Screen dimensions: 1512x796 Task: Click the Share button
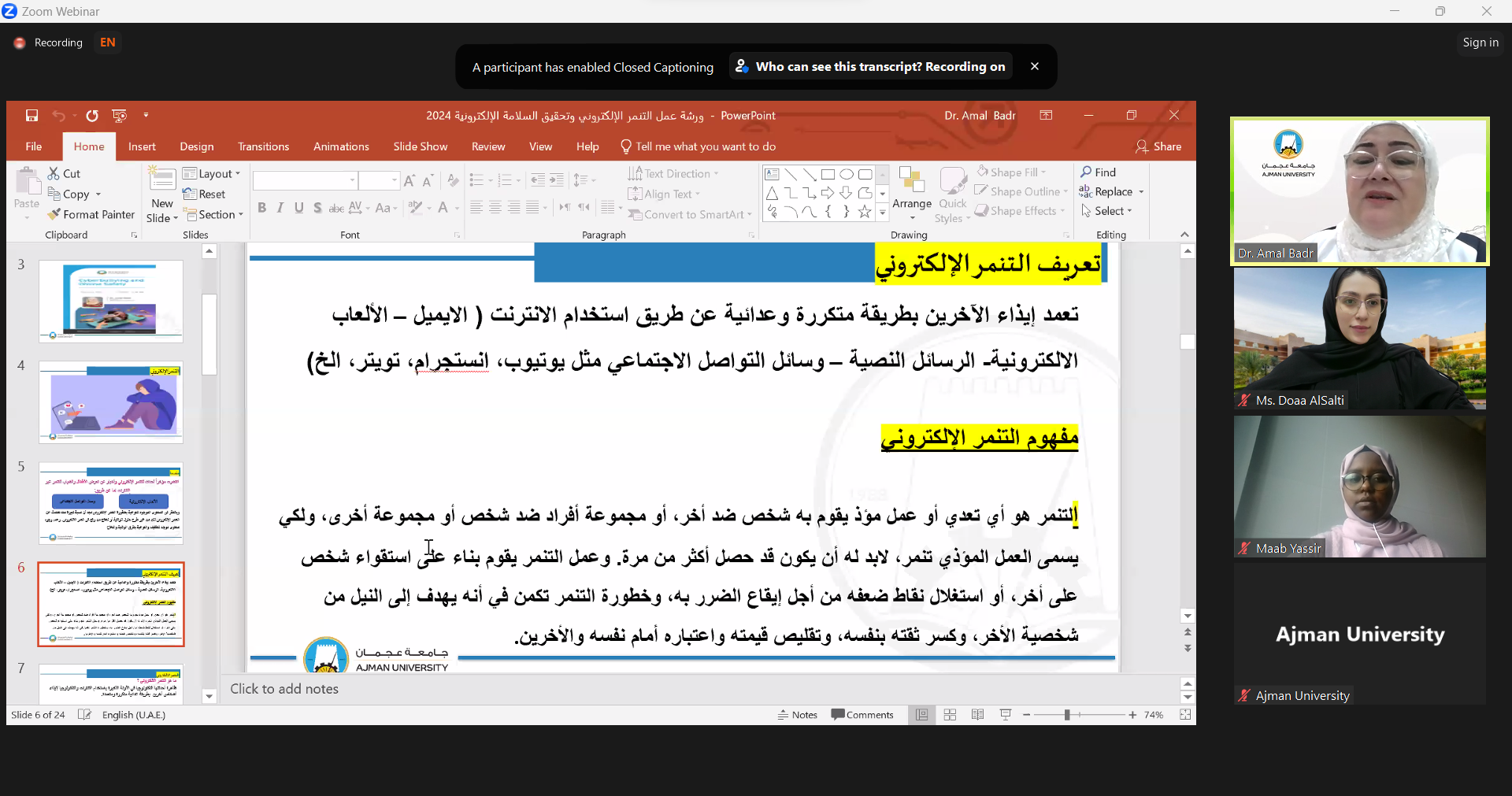pos(1158,146)
